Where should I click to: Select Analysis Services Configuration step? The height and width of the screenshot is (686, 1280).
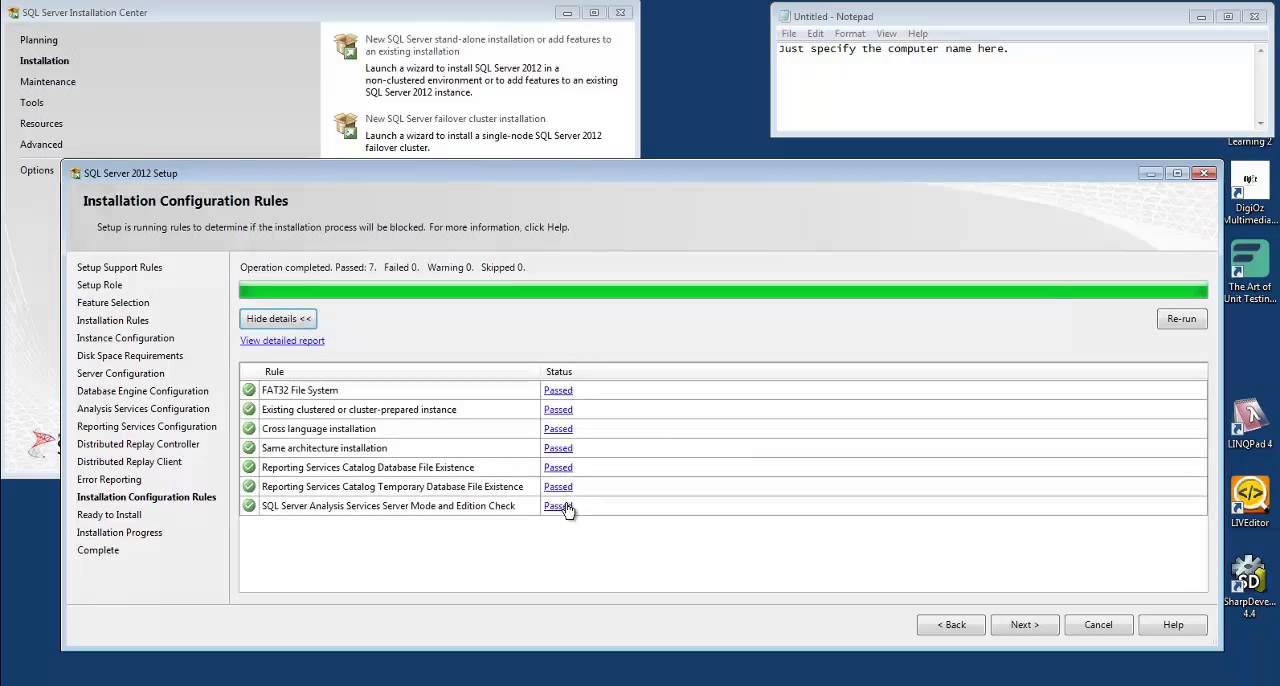(143, 409)
